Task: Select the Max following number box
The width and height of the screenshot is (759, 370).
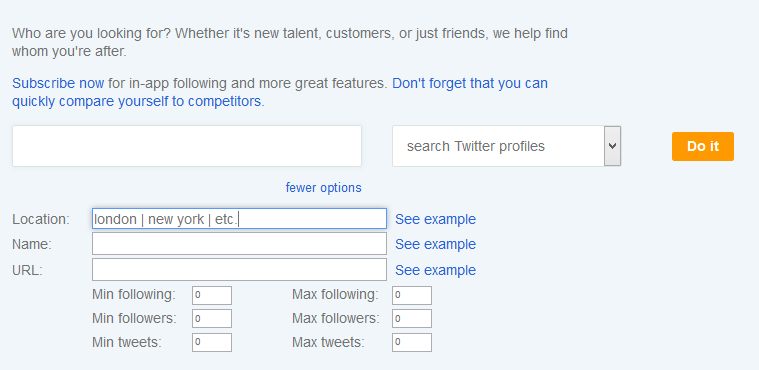Action: point(412,295)
